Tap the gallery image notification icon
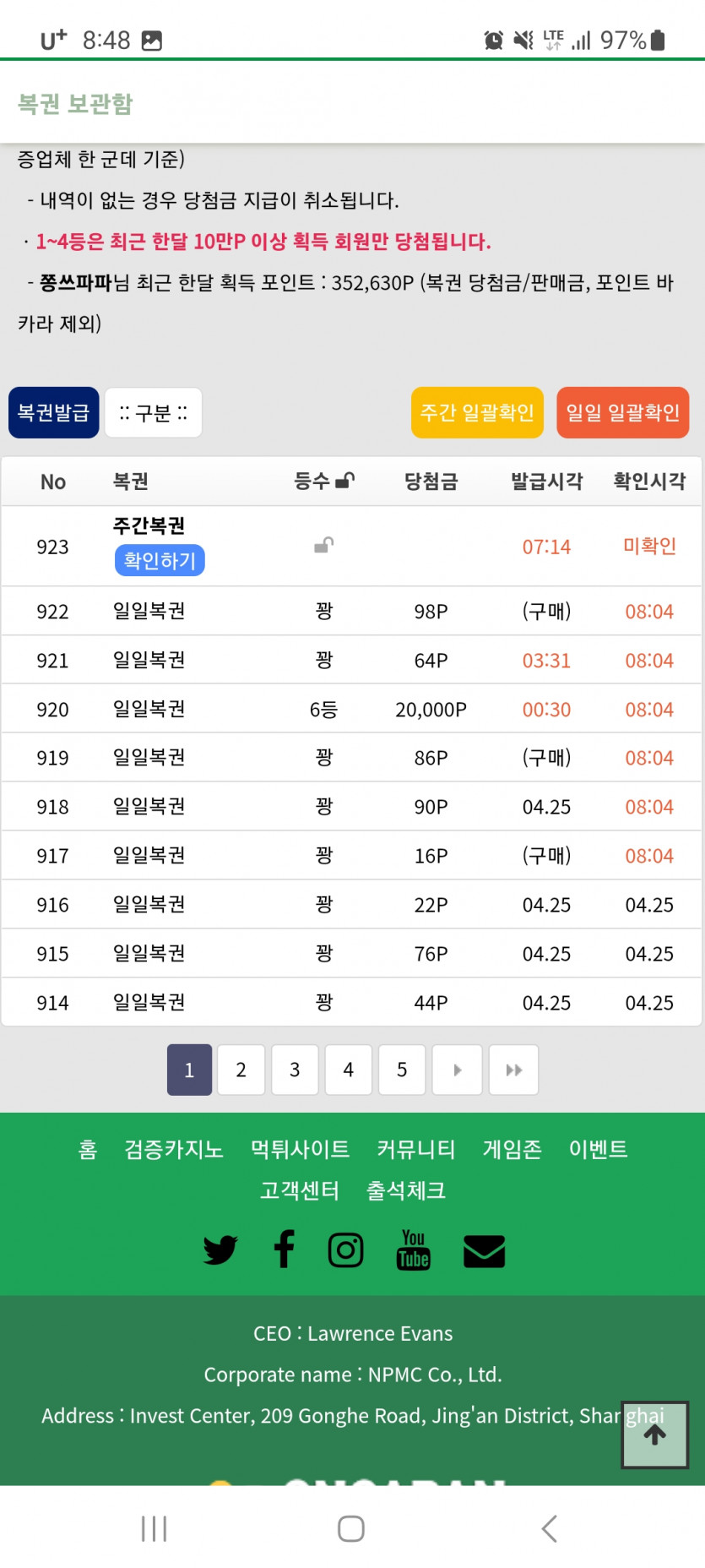Screen dimensions: 705x1568 (x=152, y=40)
